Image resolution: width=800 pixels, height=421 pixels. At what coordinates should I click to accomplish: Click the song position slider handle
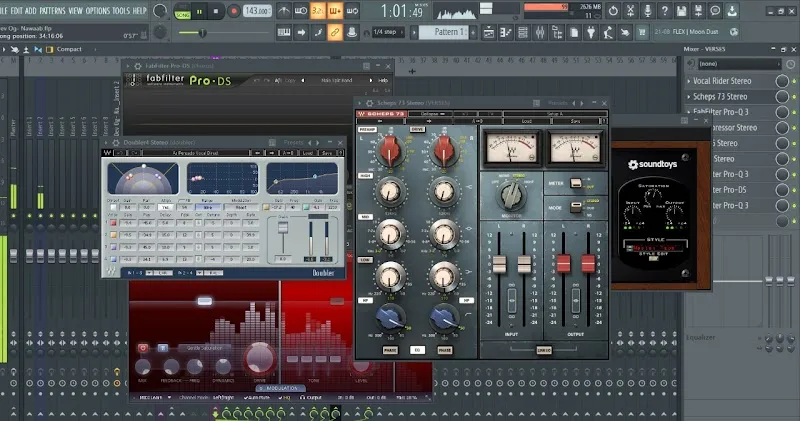[x=203, y=33]
